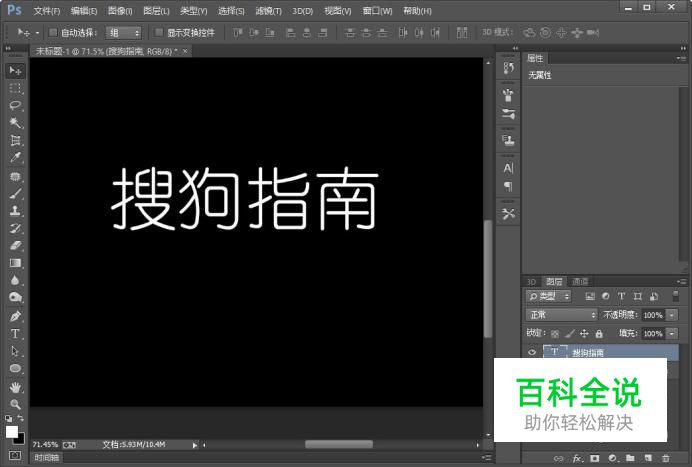Open the Layers panel options menu

[681, 281]
